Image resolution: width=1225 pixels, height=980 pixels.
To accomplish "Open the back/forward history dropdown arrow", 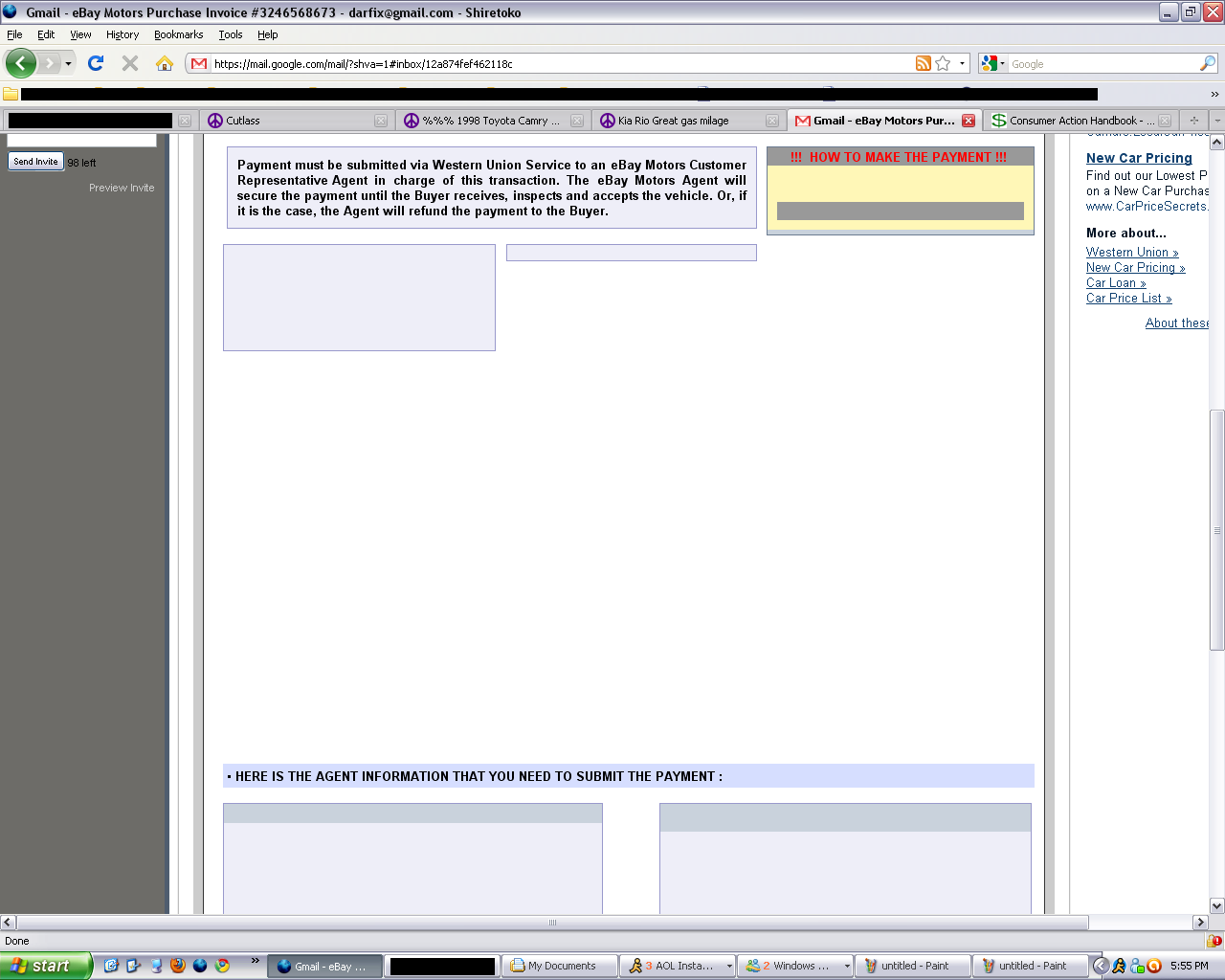I will 68,64.
